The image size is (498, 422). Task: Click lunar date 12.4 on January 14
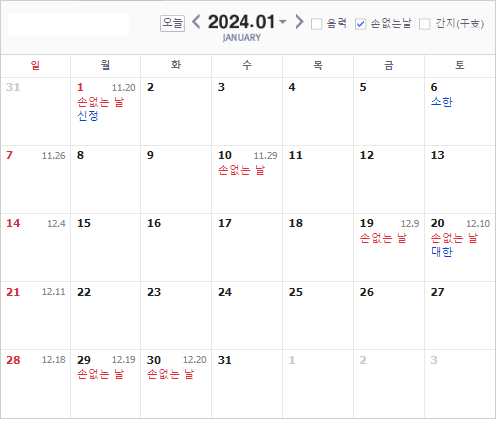(x=56, y=224)
